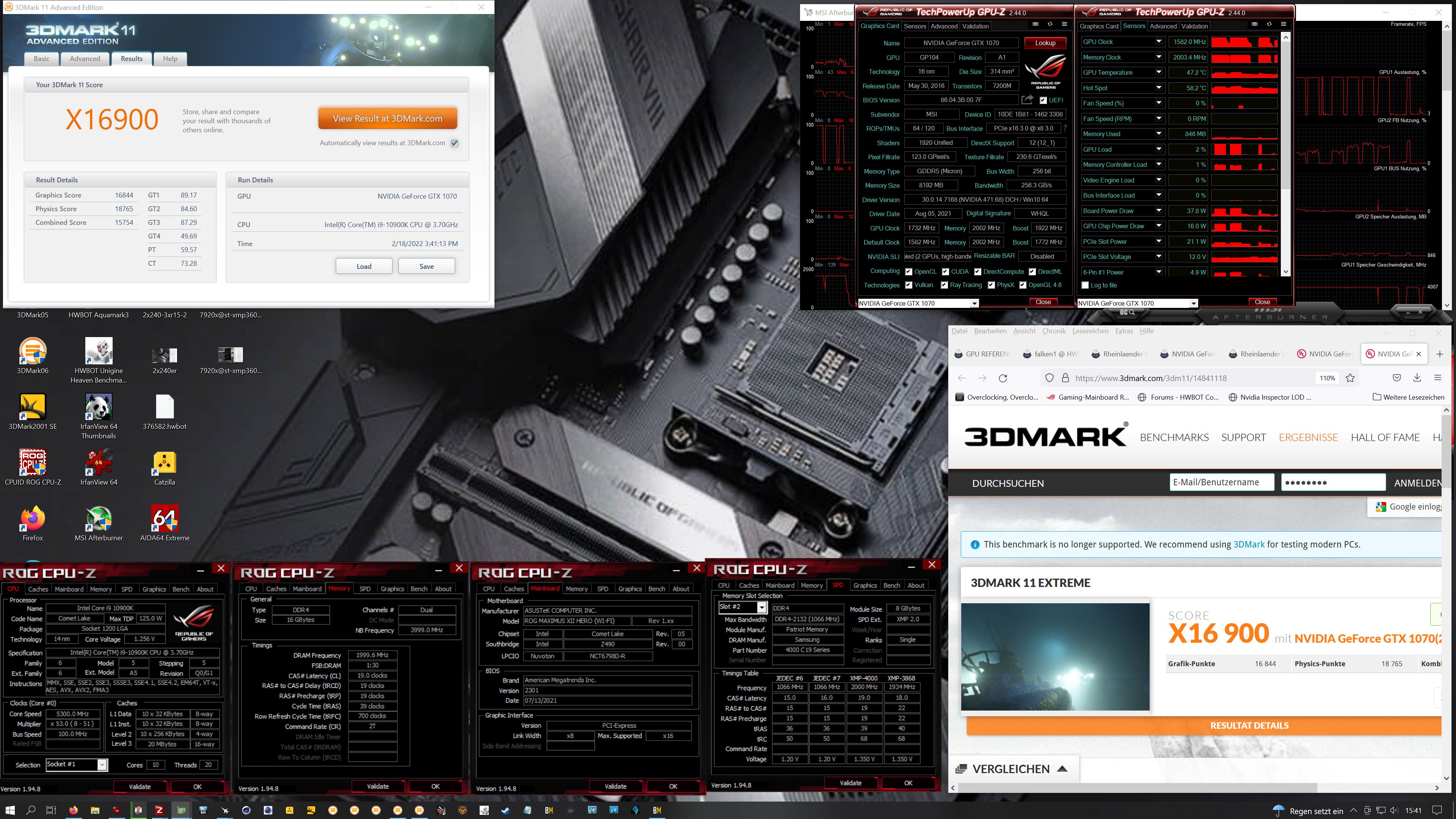Open the Slot #2 memory slot dropdown
This screenshot has height=819, width=1456.
click(762, 607)
